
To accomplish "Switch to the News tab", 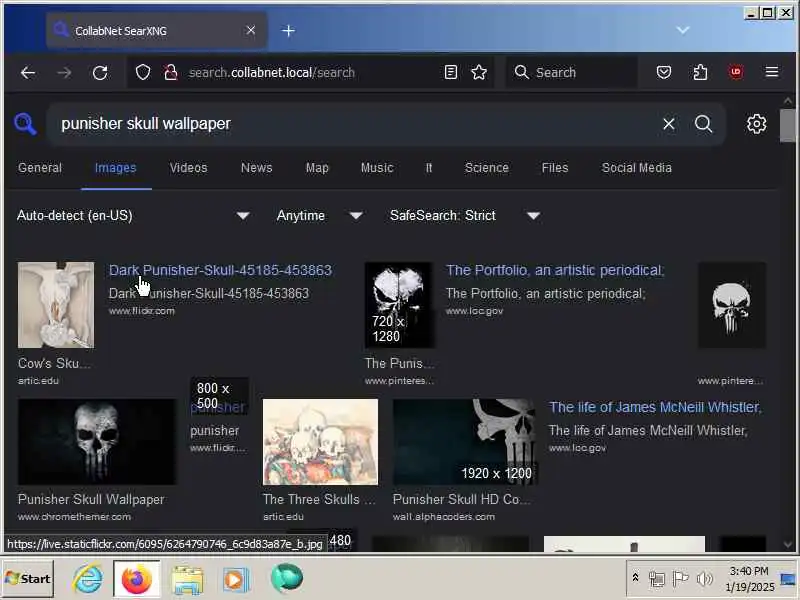I will 257,168.
